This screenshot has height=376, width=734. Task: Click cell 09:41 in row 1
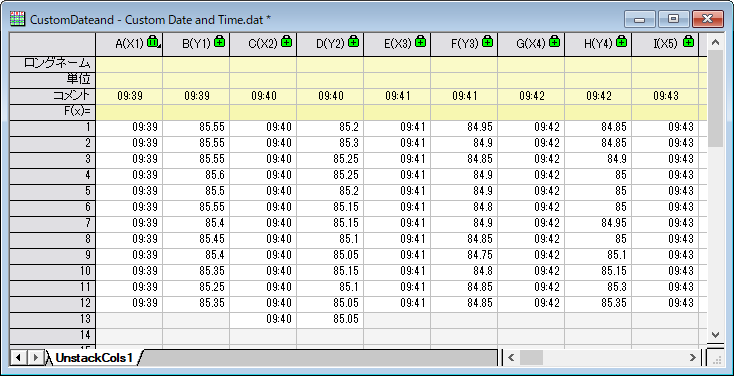click(397, 128)
